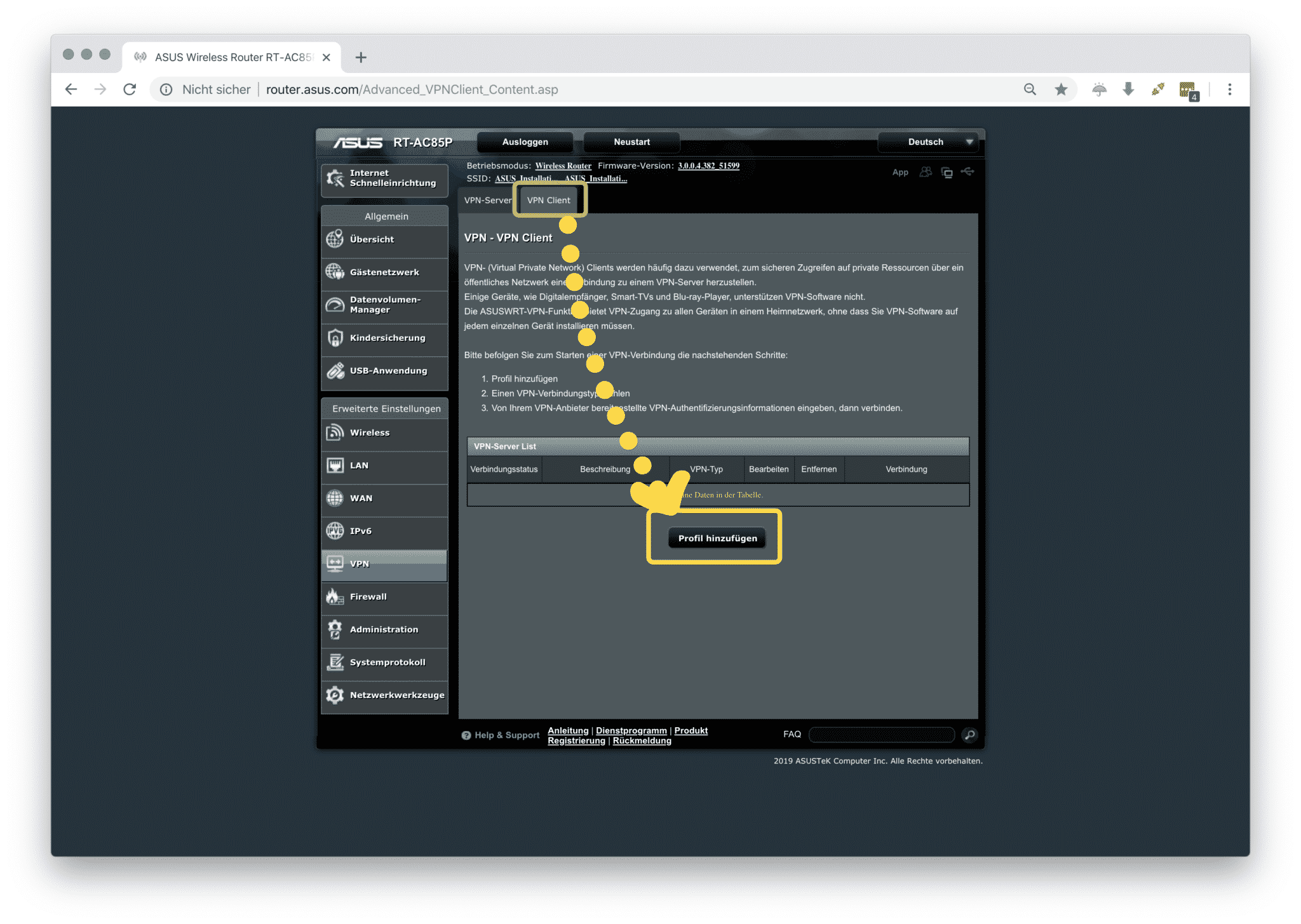Screen dimensions: 1301x924
Task: Click the VPN-Typ column header
Action: pos(706,469)
